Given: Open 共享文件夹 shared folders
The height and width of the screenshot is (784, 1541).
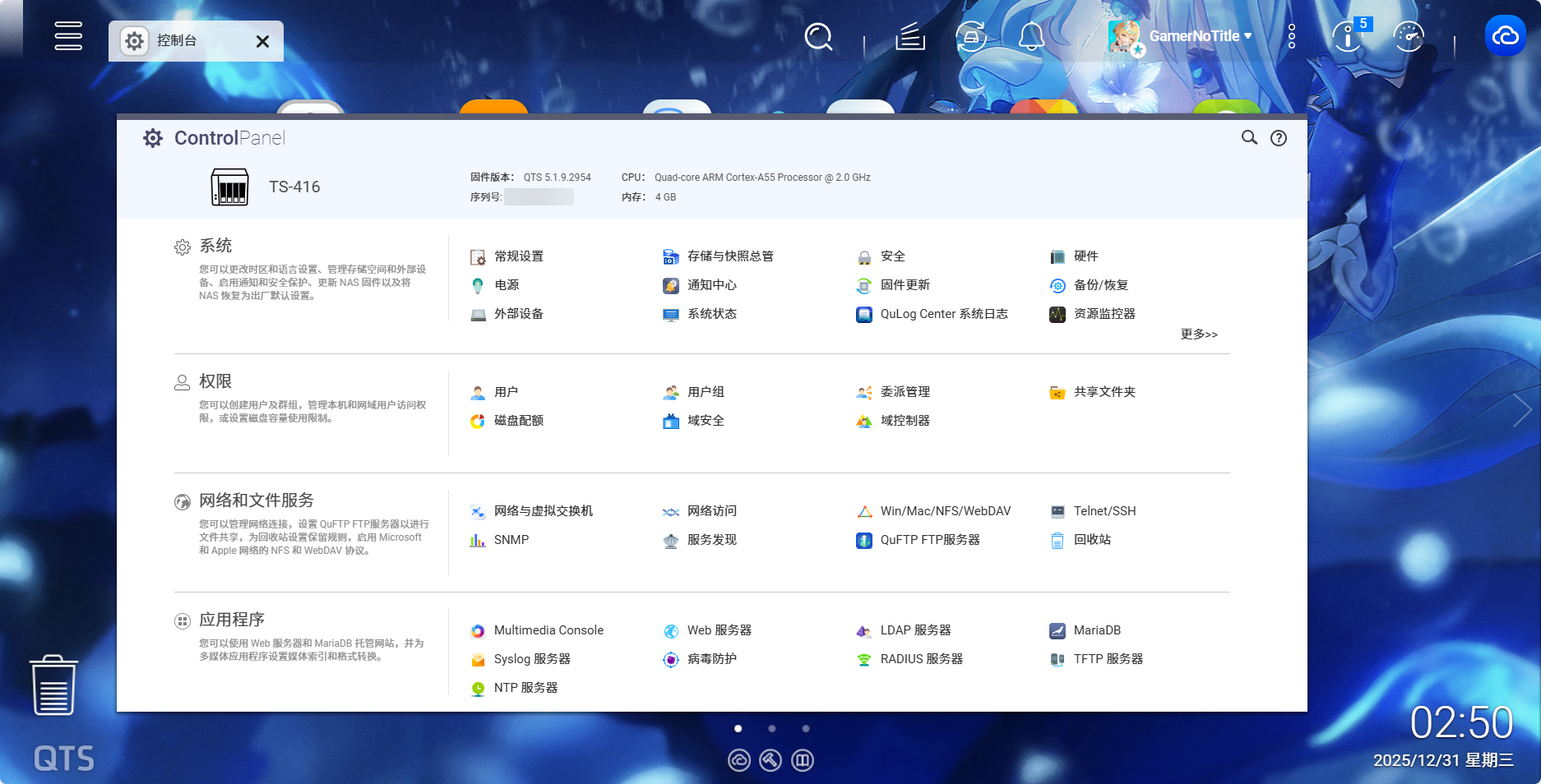Looking at the screenshot, I should [x=1104, y=392].
